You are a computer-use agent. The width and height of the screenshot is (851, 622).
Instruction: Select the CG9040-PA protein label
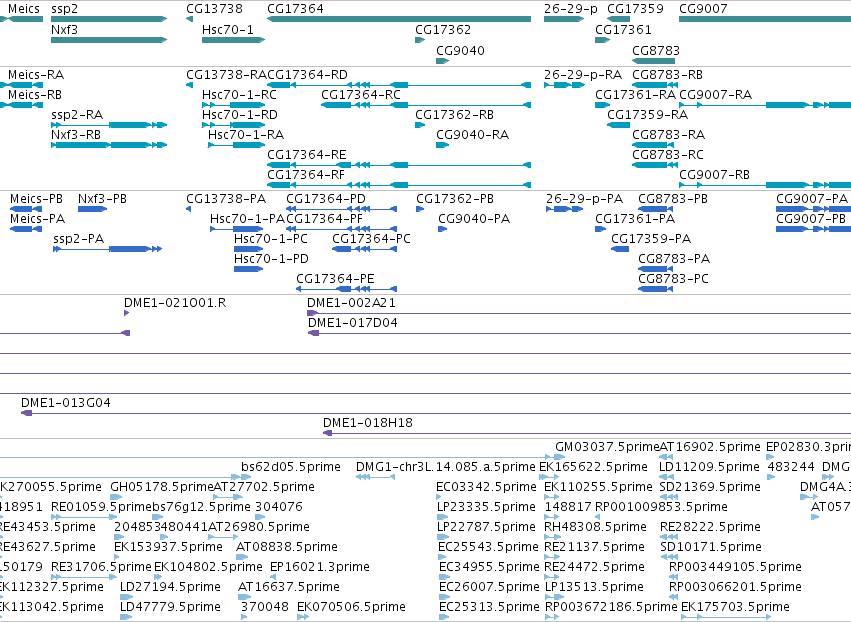pyautogui.click(x=474, y=219)
